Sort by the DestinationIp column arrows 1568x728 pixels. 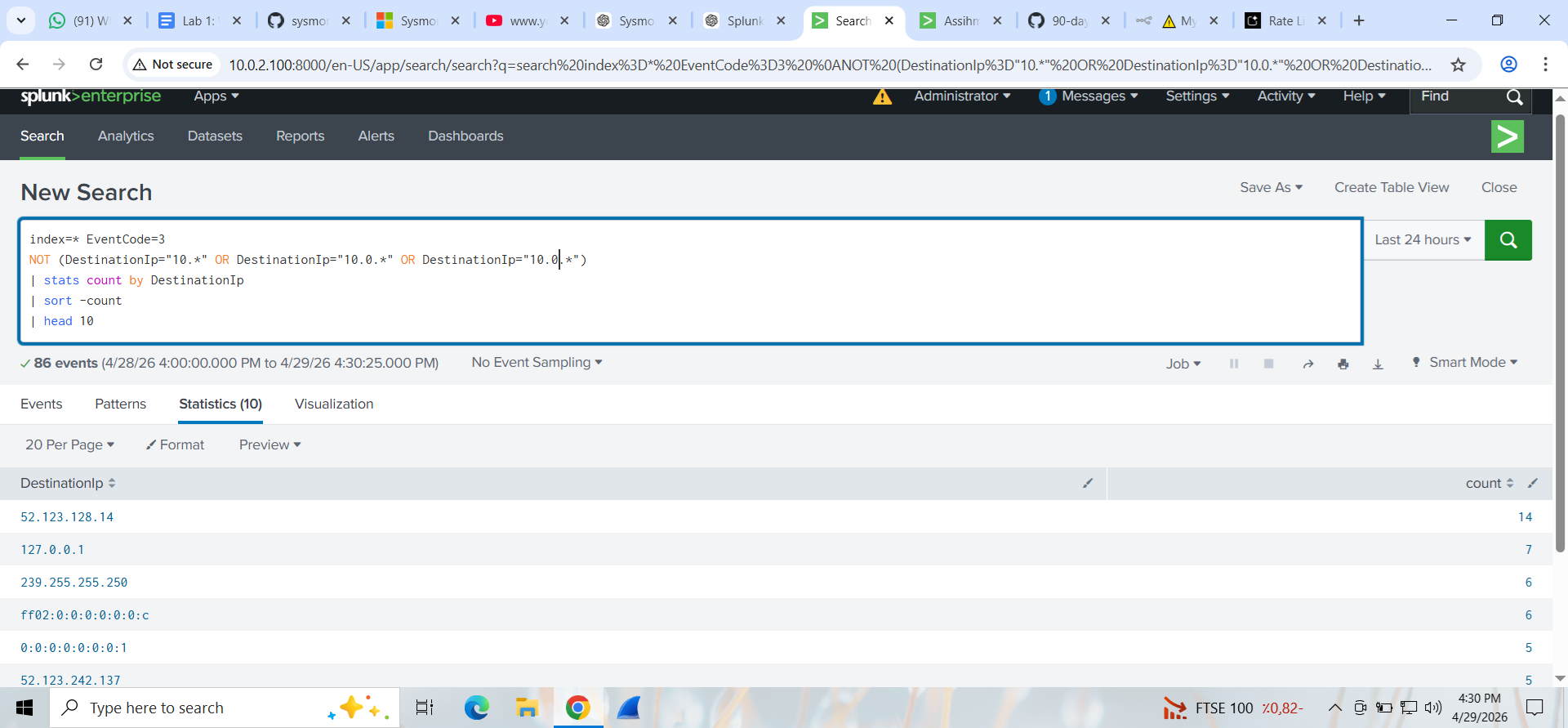coord(112,483)
